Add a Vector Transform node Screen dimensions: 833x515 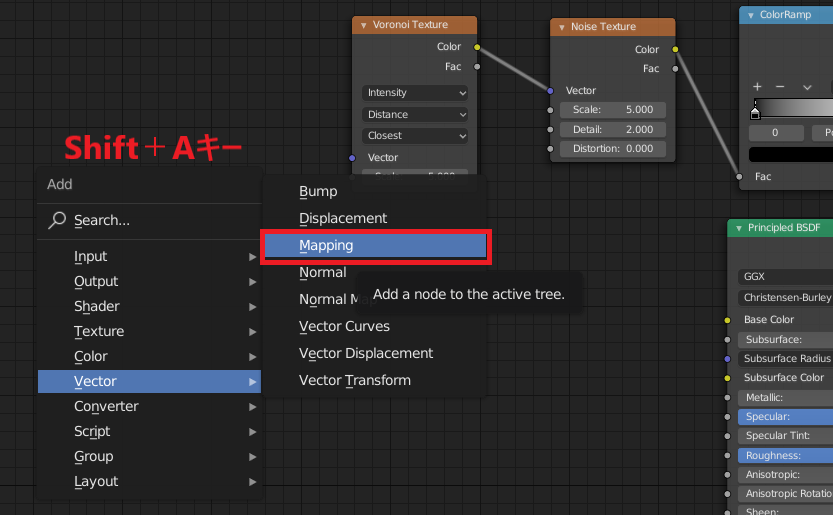point(375,381)
